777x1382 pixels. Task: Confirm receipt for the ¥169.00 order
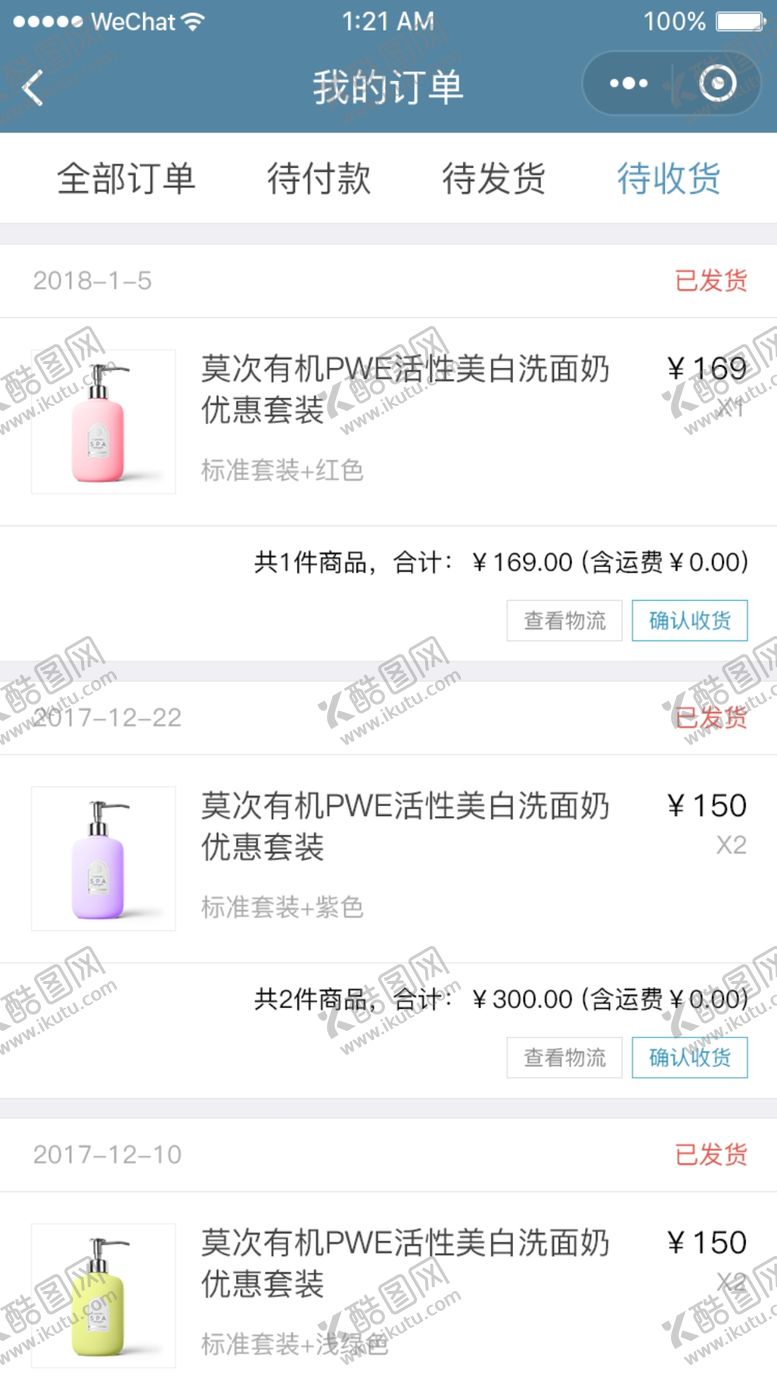(690, 621)
